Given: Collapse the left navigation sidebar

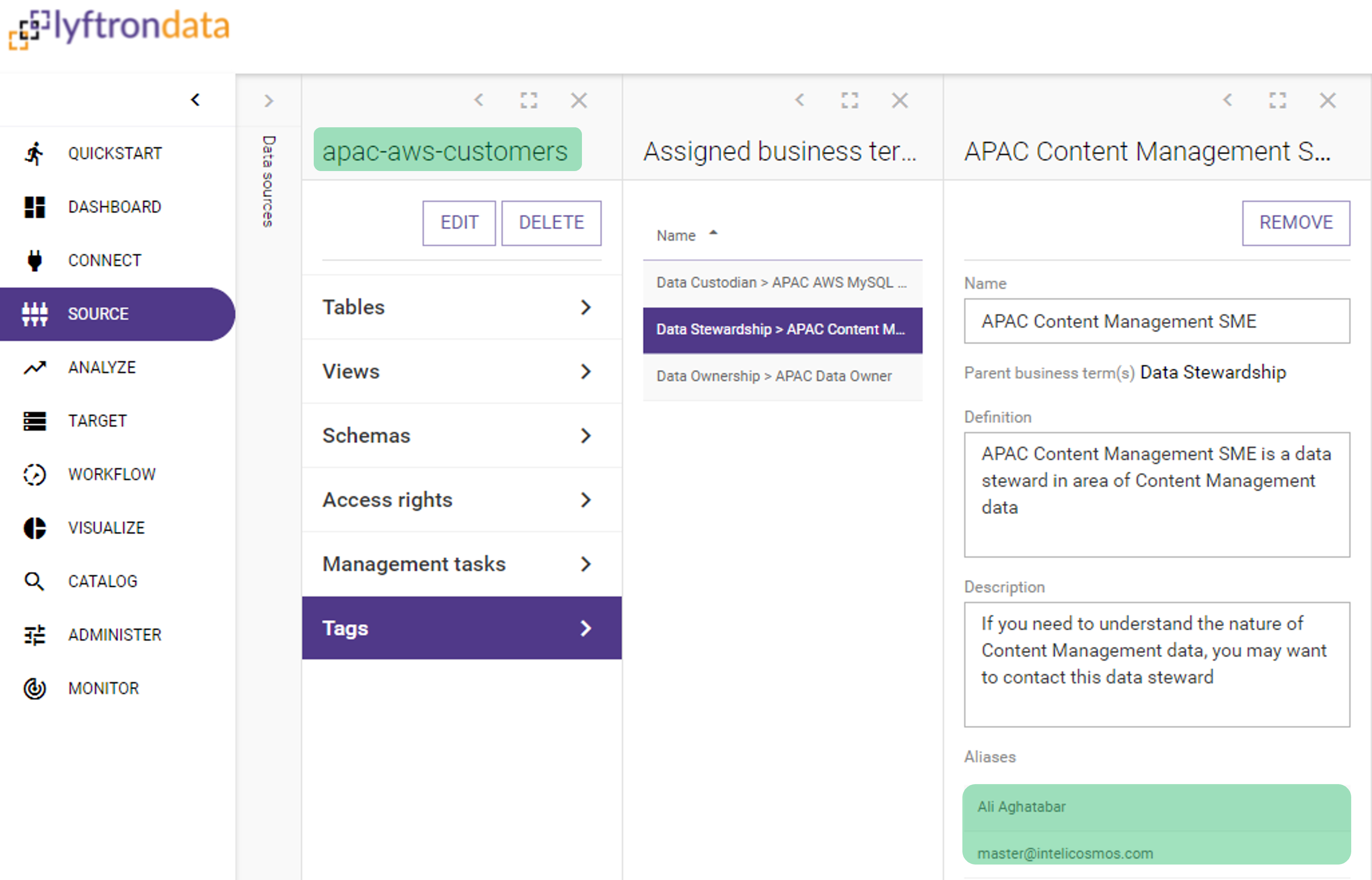Looking at the screenshot, I should (195, 100).
